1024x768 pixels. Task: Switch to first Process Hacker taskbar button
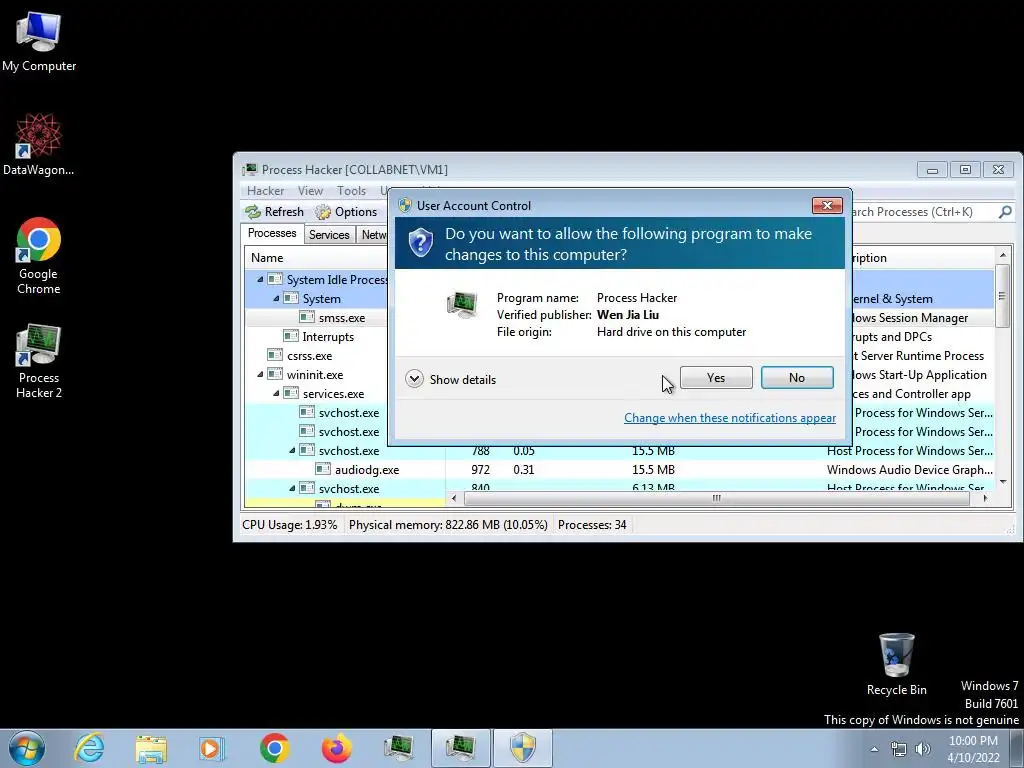[x=398, y=748]
